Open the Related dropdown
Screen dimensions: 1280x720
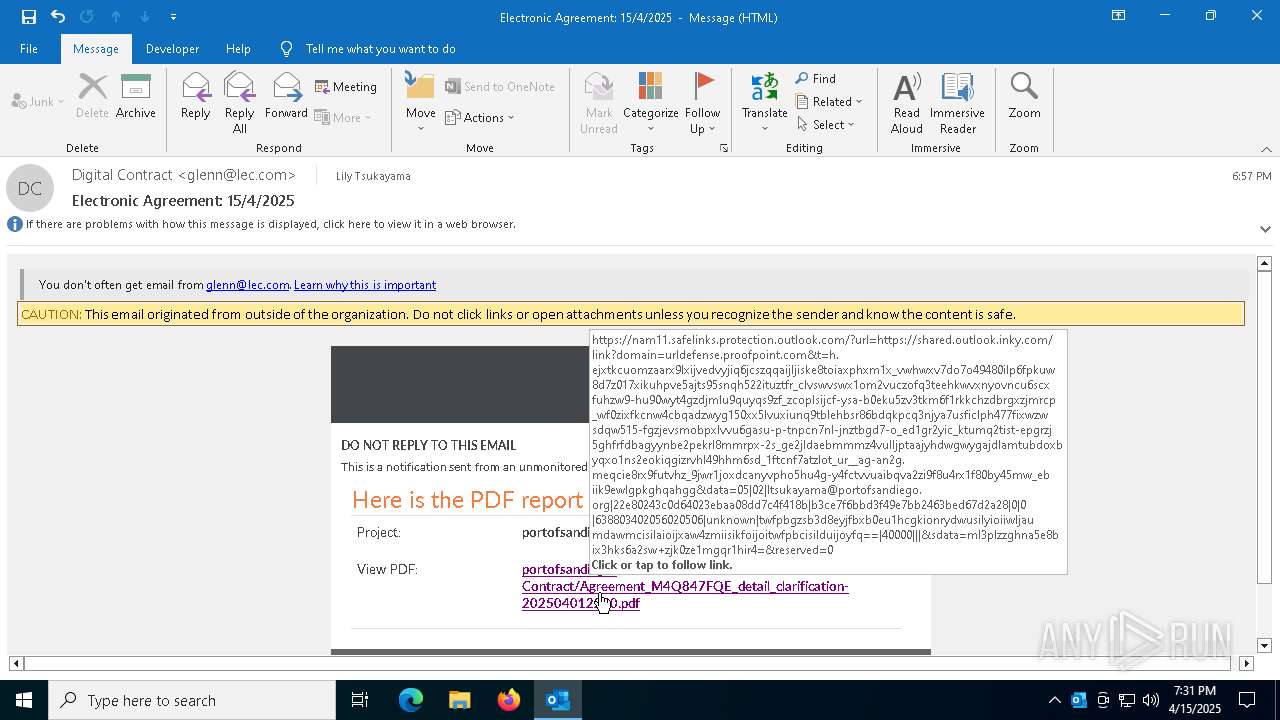coord(829,101)
